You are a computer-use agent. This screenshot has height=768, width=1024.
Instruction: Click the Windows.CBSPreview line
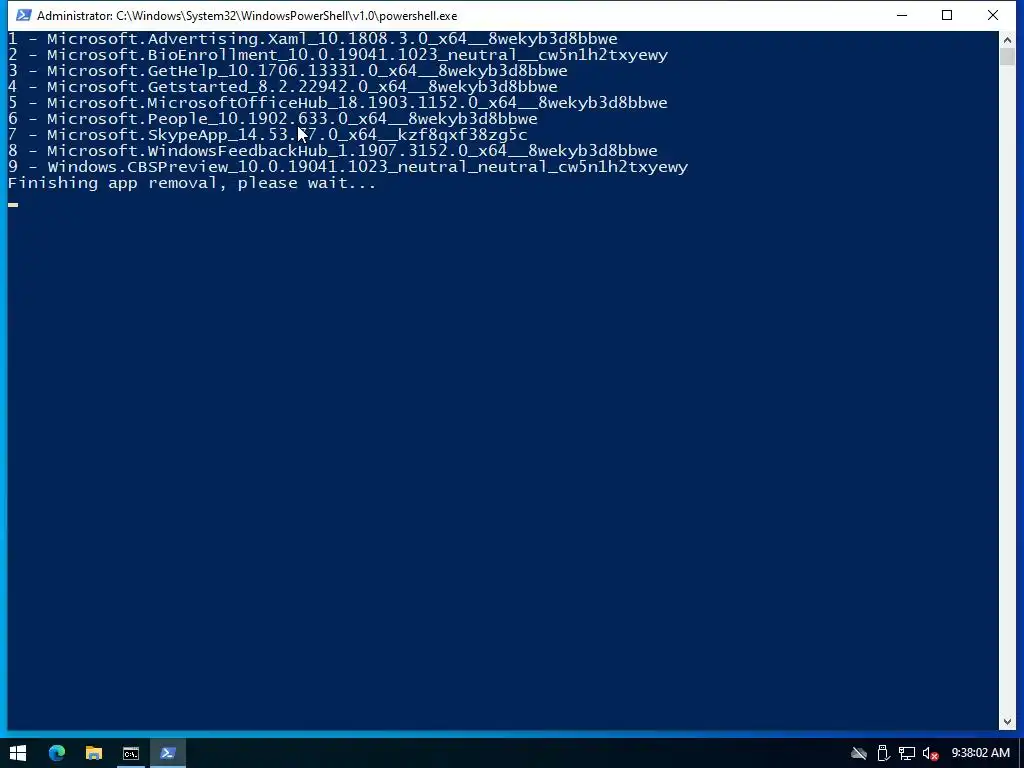click(348, 167)
